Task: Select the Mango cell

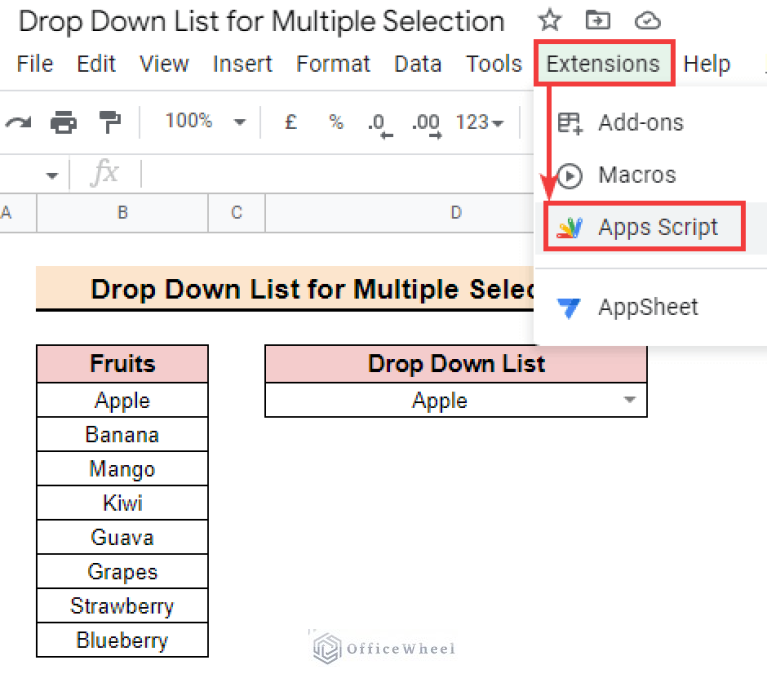Action: point(122,469)
